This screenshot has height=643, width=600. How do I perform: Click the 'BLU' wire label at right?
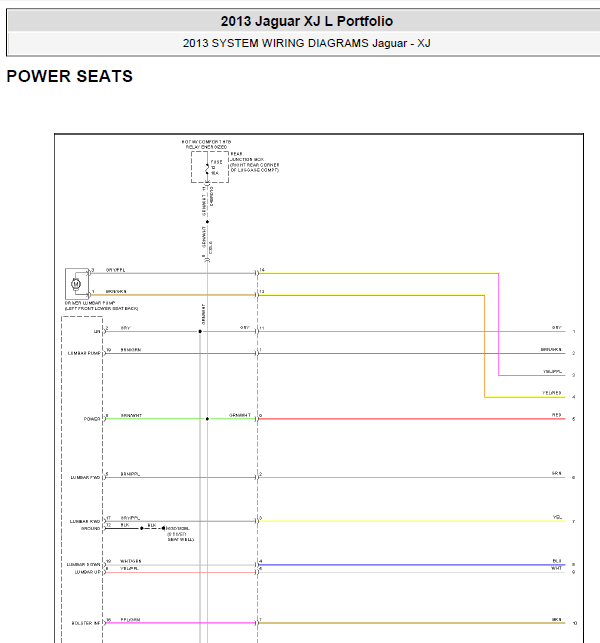(557, 561)
